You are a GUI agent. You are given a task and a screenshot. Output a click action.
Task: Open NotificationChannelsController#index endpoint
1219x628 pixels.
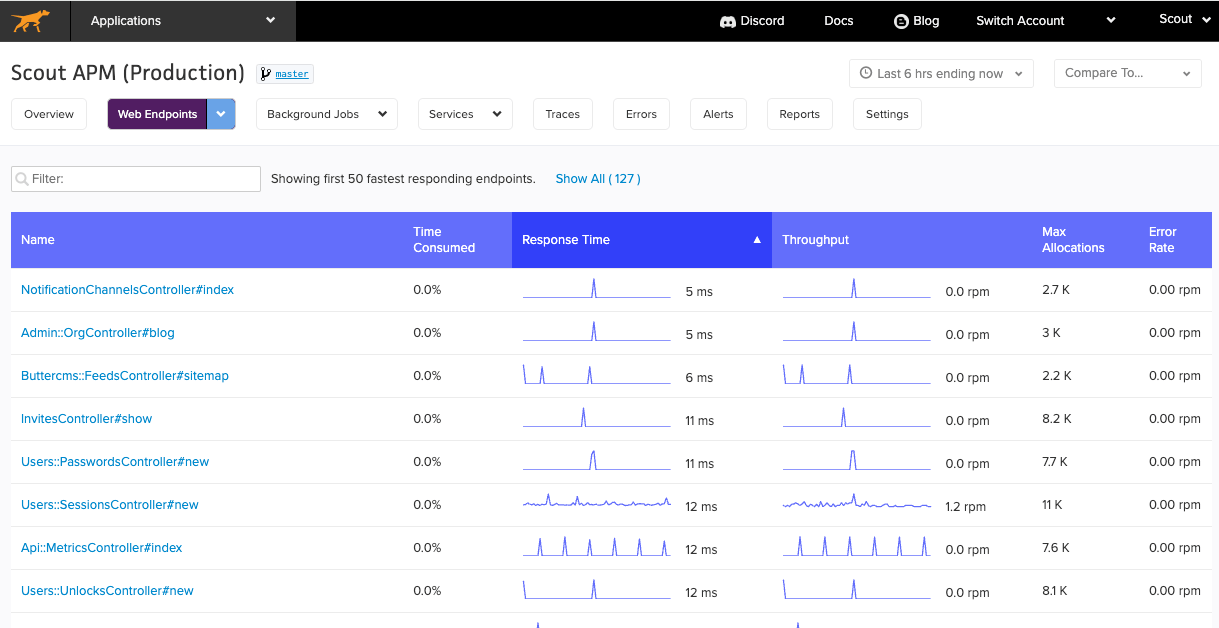coord(127,290)
